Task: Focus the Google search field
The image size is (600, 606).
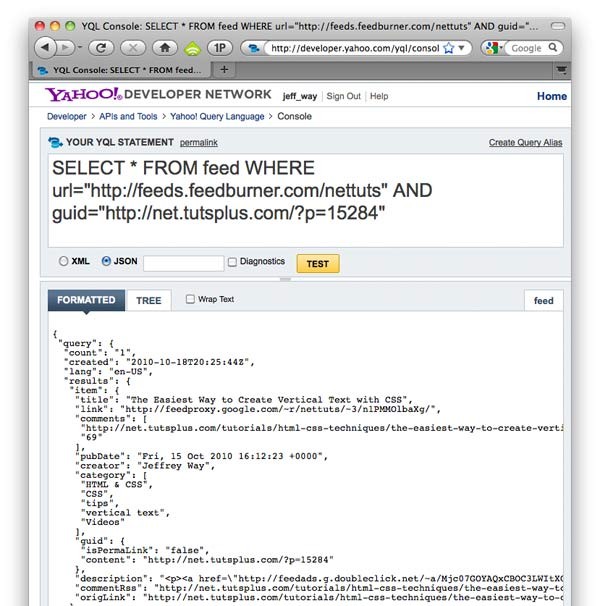Action: coord(528,48)
